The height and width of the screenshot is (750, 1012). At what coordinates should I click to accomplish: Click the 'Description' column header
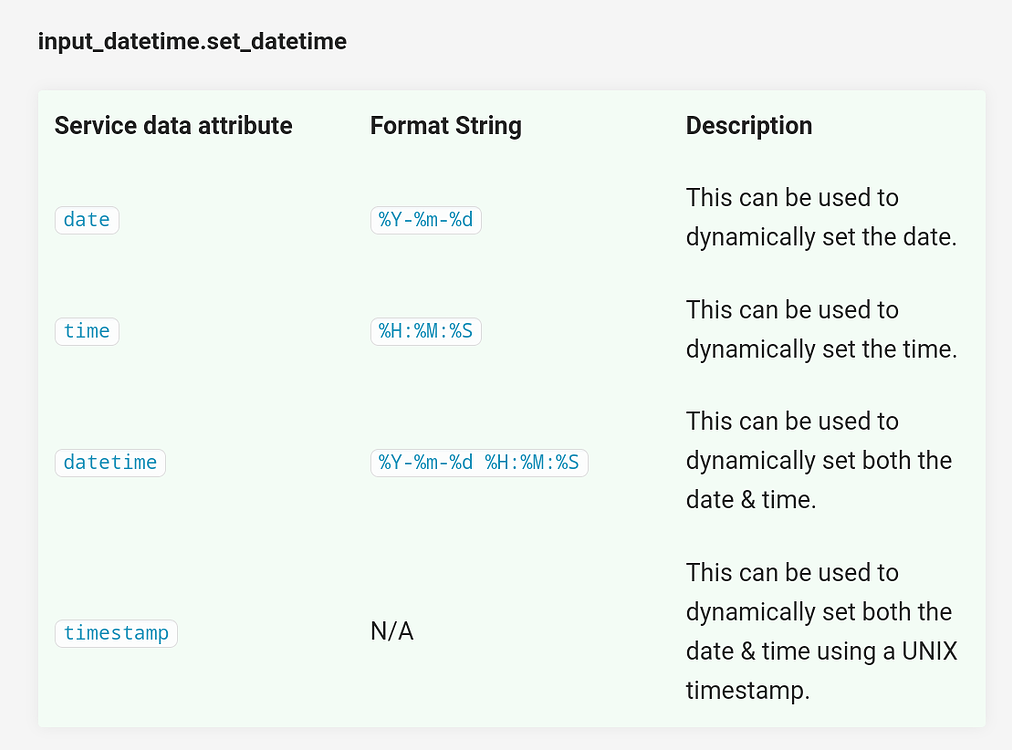(x=749, y=125)
